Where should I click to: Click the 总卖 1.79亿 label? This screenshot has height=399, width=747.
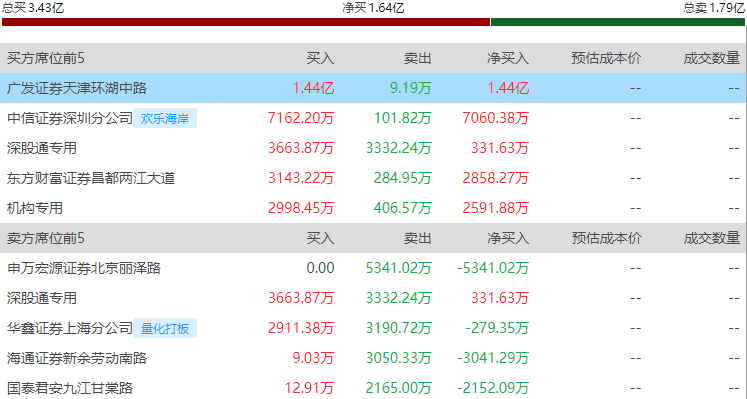click(x=714, y=7)
